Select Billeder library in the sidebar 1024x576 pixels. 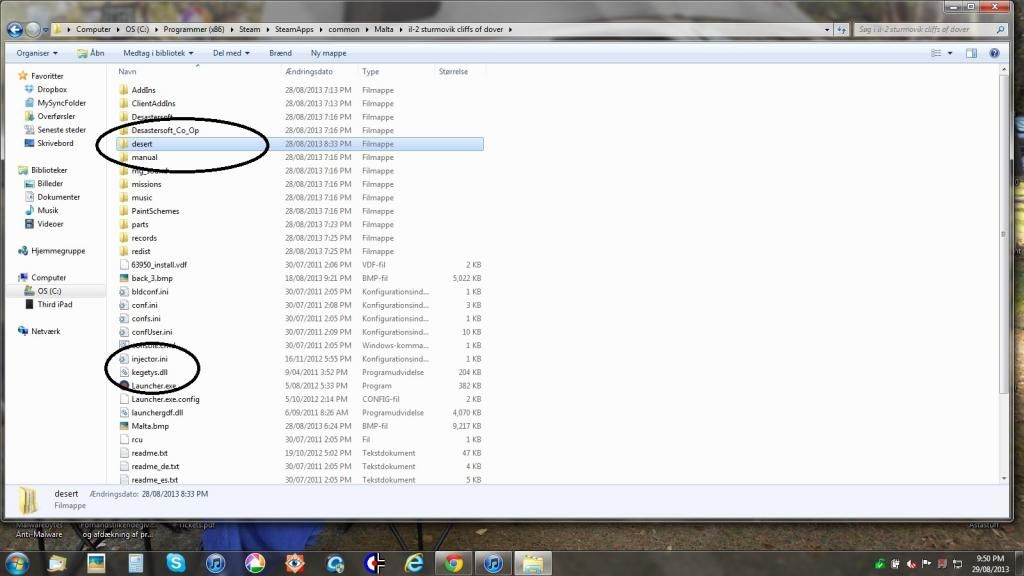pyautogui.click(x=50, y=184)
